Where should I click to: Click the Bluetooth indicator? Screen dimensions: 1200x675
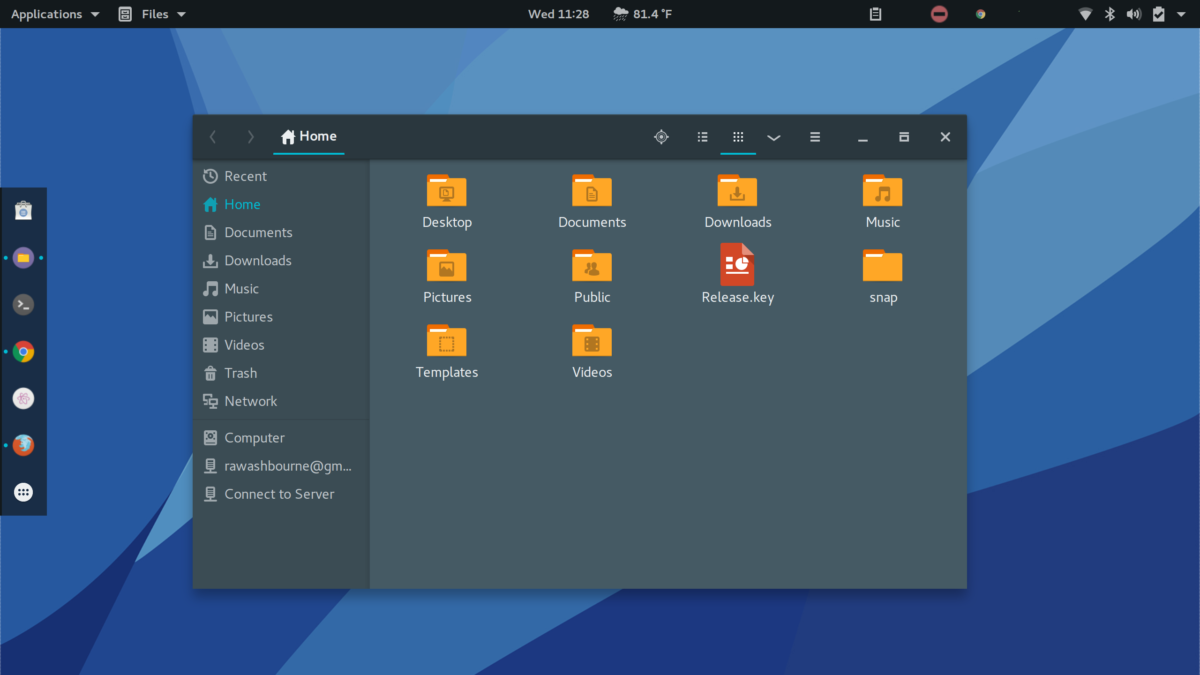tap(1109, 14)
